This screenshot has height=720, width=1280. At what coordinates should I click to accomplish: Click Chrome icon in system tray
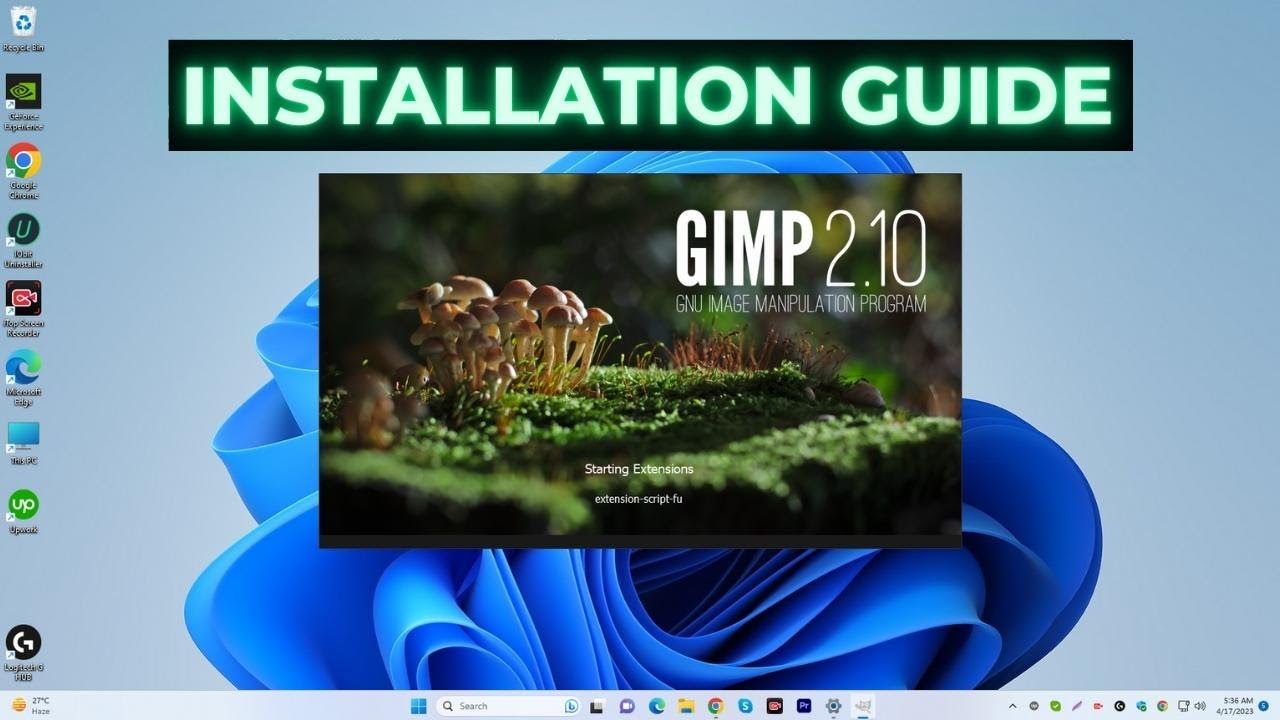[x=1162, y=706]
